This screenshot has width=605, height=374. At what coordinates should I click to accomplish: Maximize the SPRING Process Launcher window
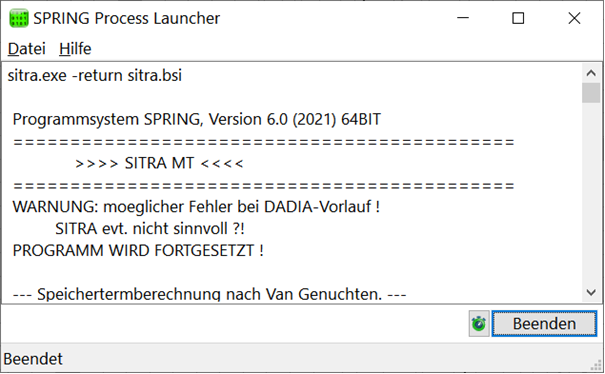[518, 18]
